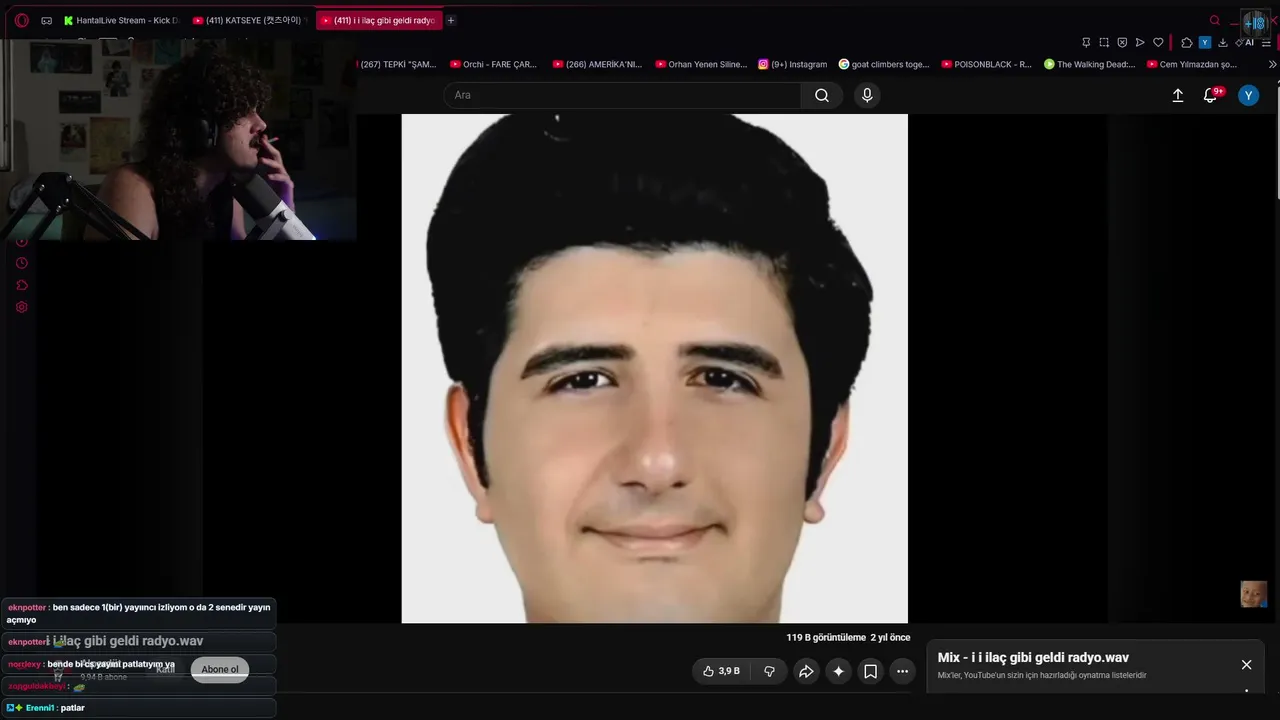Select the active 'i i ilaç gibi geldi radyo' tab
The width and height of the screenshot is (1280, 720).
379,20
